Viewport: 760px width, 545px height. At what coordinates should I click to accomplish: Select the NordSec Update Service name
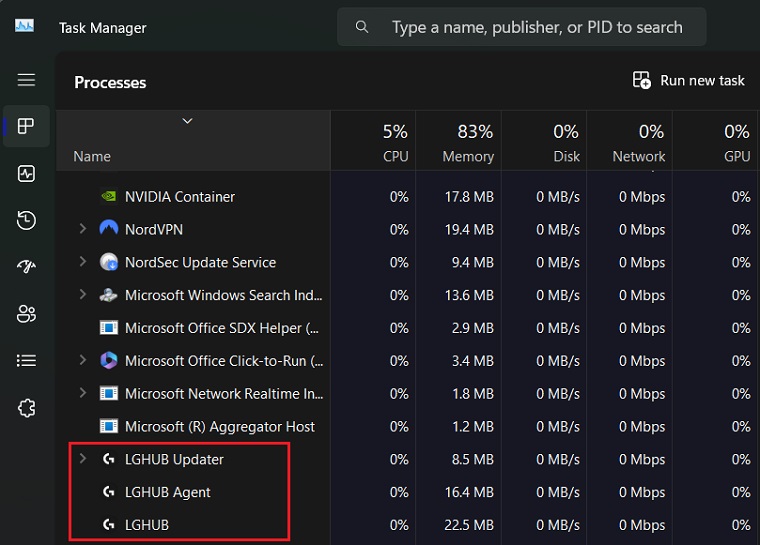coord(200,262)
